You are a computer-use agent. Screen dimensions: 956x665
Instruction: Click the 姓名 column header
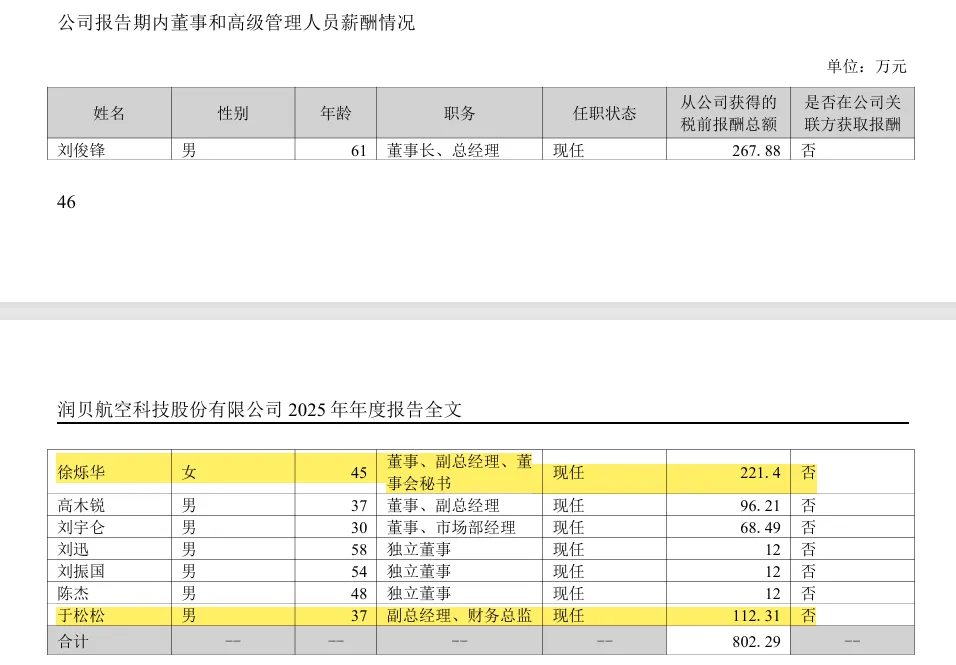(x=109, y=113)
